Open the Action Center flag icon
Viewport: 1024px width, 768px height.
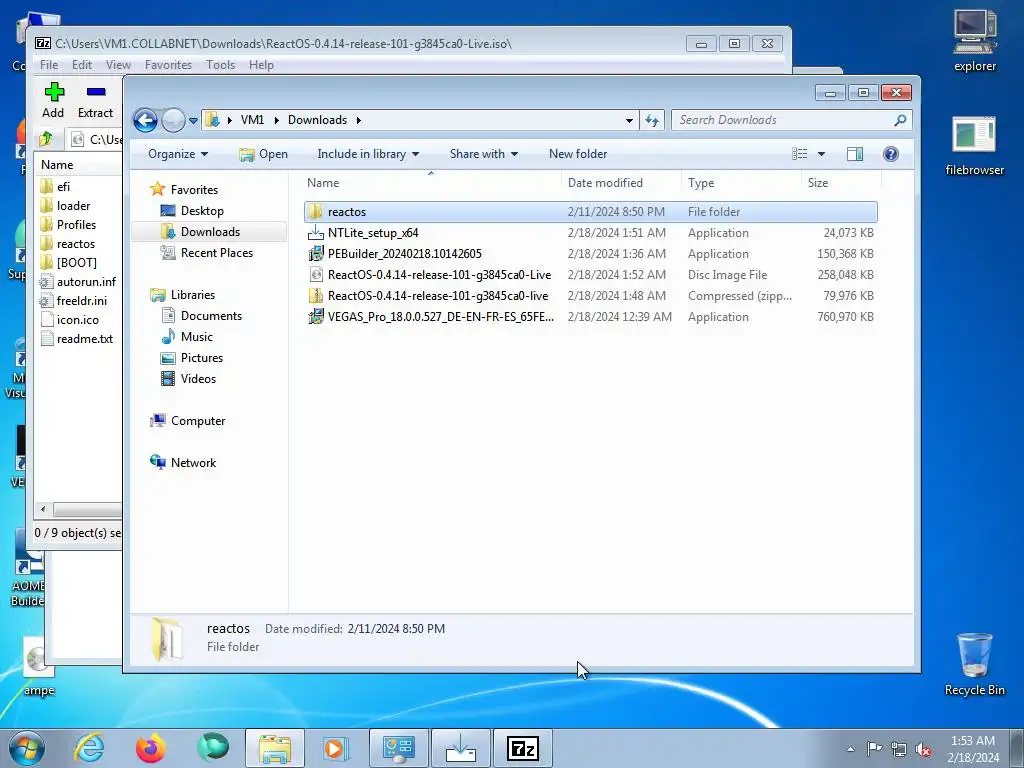(x=874, y=748)
